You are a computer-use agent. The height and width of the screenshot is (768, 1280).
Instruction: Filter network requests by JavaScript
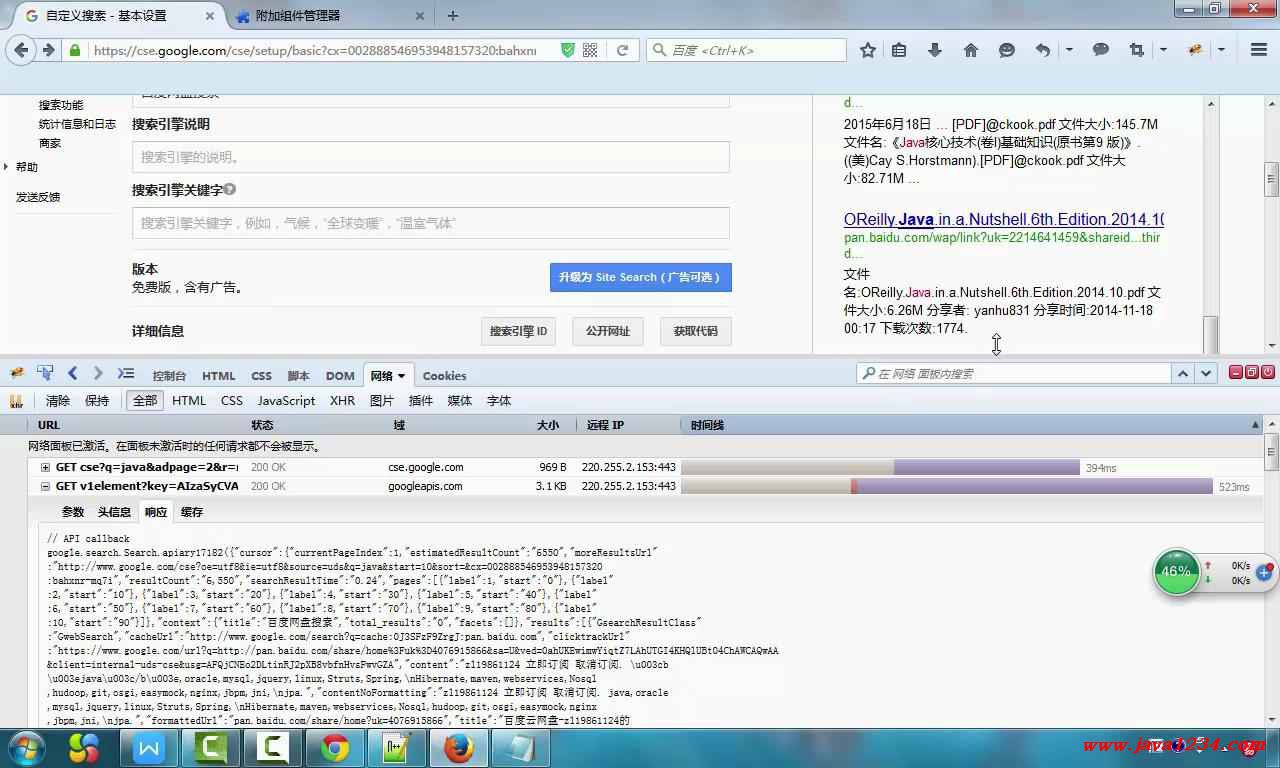[x=286, y=401]
